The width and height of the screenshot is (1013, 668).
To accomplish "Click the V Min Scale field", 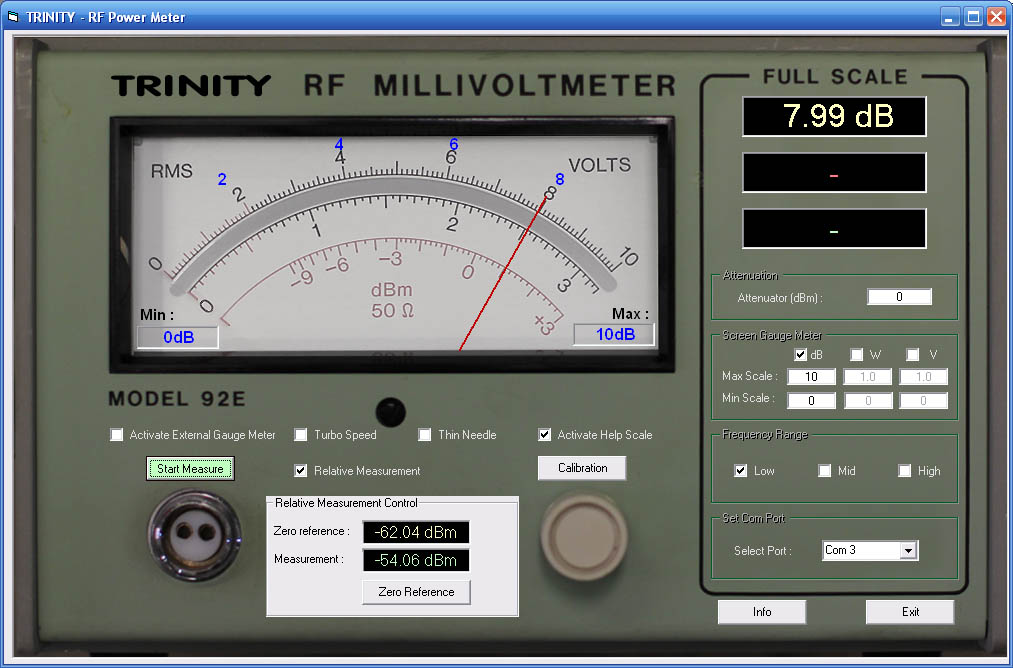I will [x=924, y=401].
